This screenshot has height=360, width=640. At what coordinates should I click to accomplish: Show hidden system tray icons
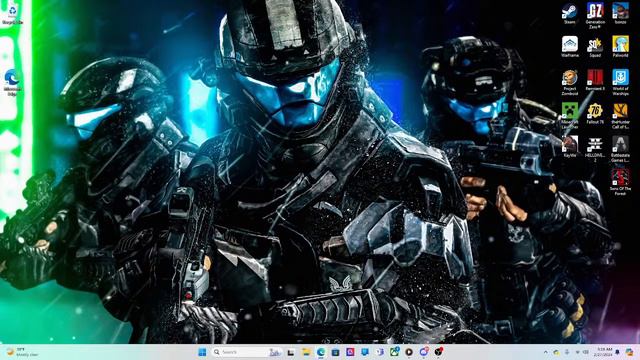coord(546,352)
